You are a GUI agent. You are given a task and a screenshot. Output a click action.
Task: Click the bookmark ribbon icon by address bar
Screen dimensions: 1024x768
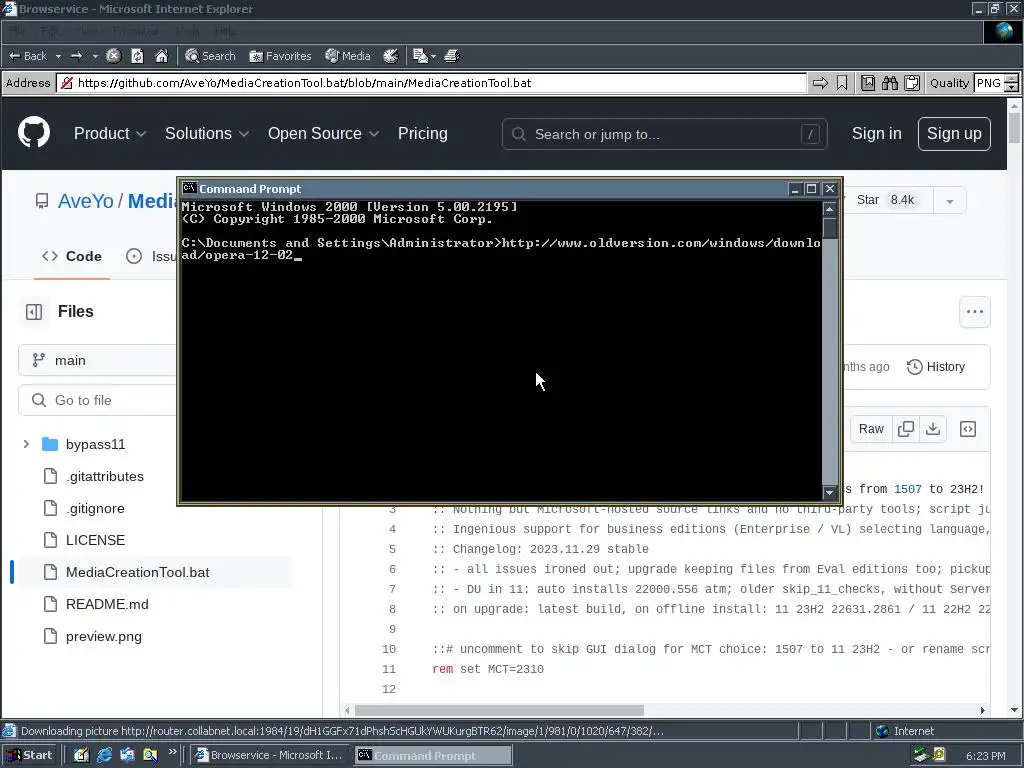pyautogui.click(x=842, y=83)
